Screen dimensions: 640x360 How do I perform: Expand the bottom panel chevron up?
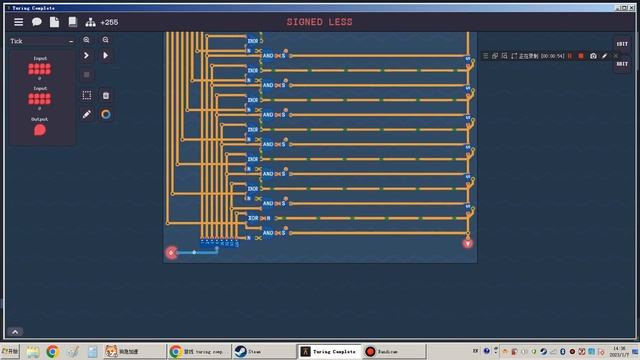15,332
